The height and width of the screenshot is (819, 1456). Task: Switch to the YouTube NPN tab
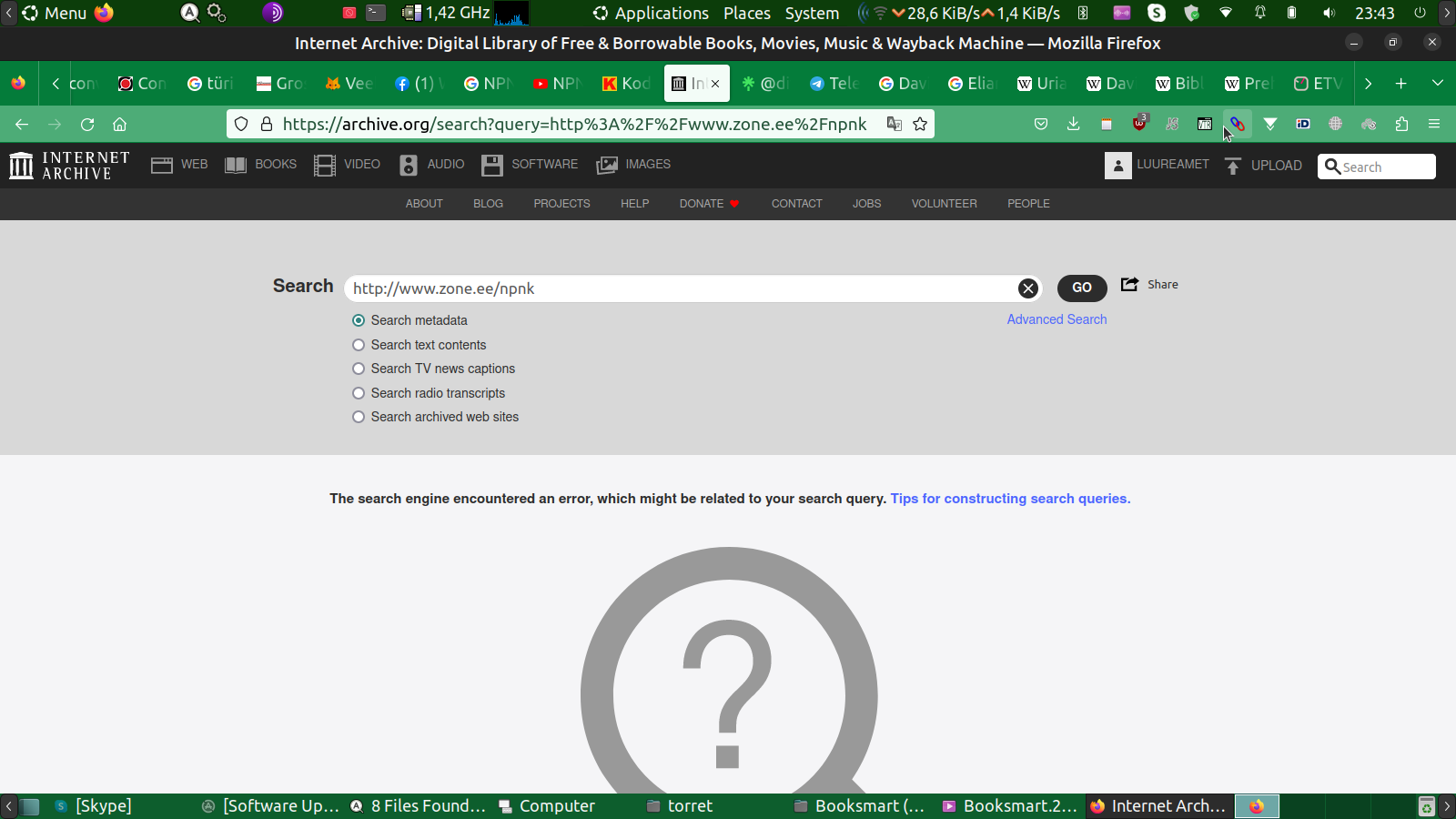(x=558, y=84)
